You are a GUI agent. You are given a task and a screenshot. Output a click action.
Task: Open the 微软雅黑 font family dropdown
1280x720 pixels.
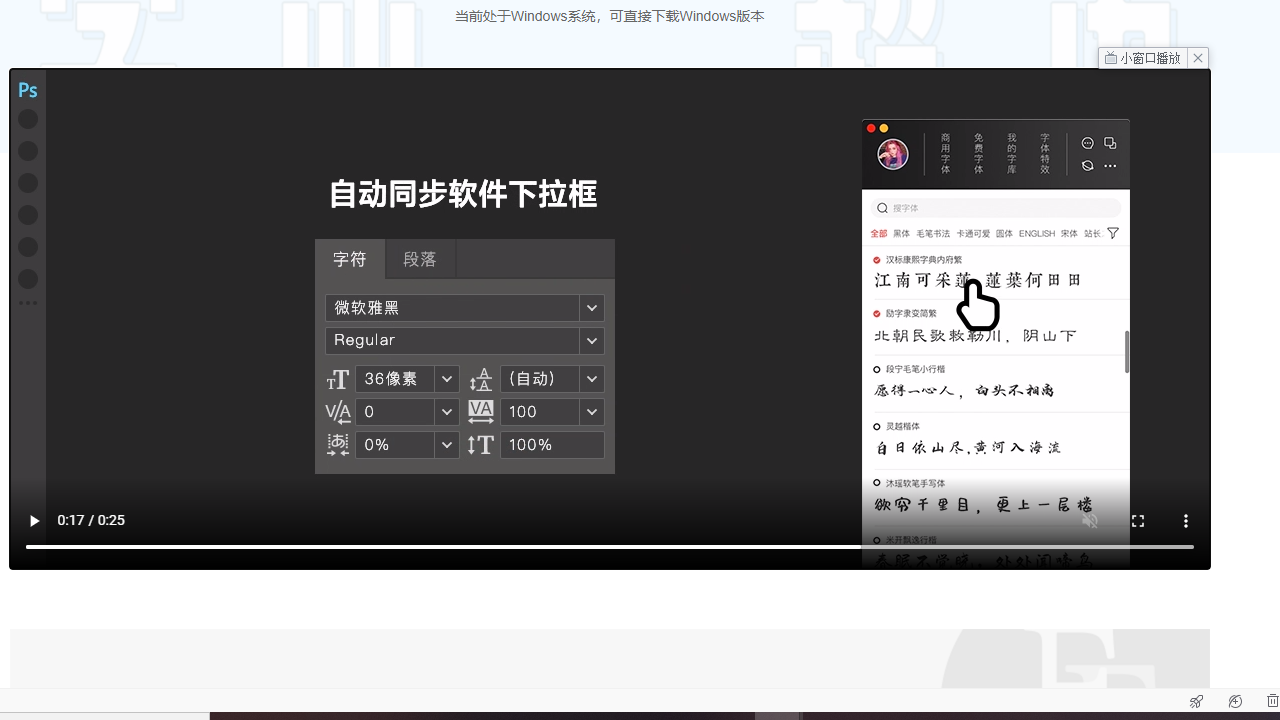[591, 307]
